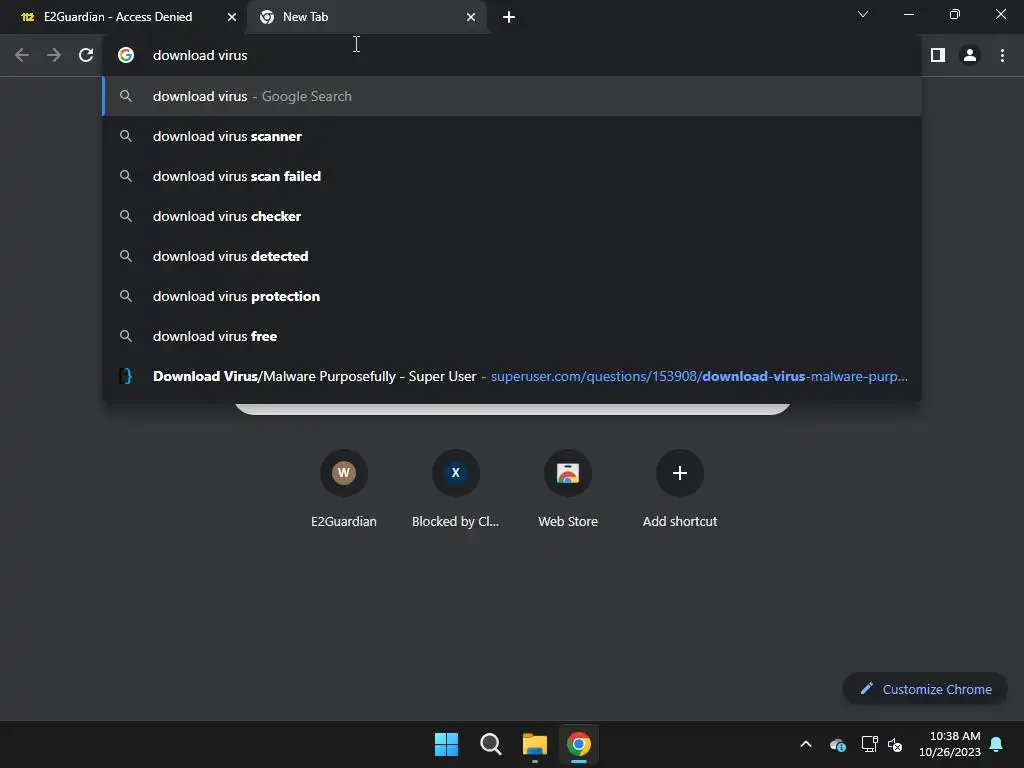
Task: Pick 'download virus detected' suggestion
Action: click(512, 256)
